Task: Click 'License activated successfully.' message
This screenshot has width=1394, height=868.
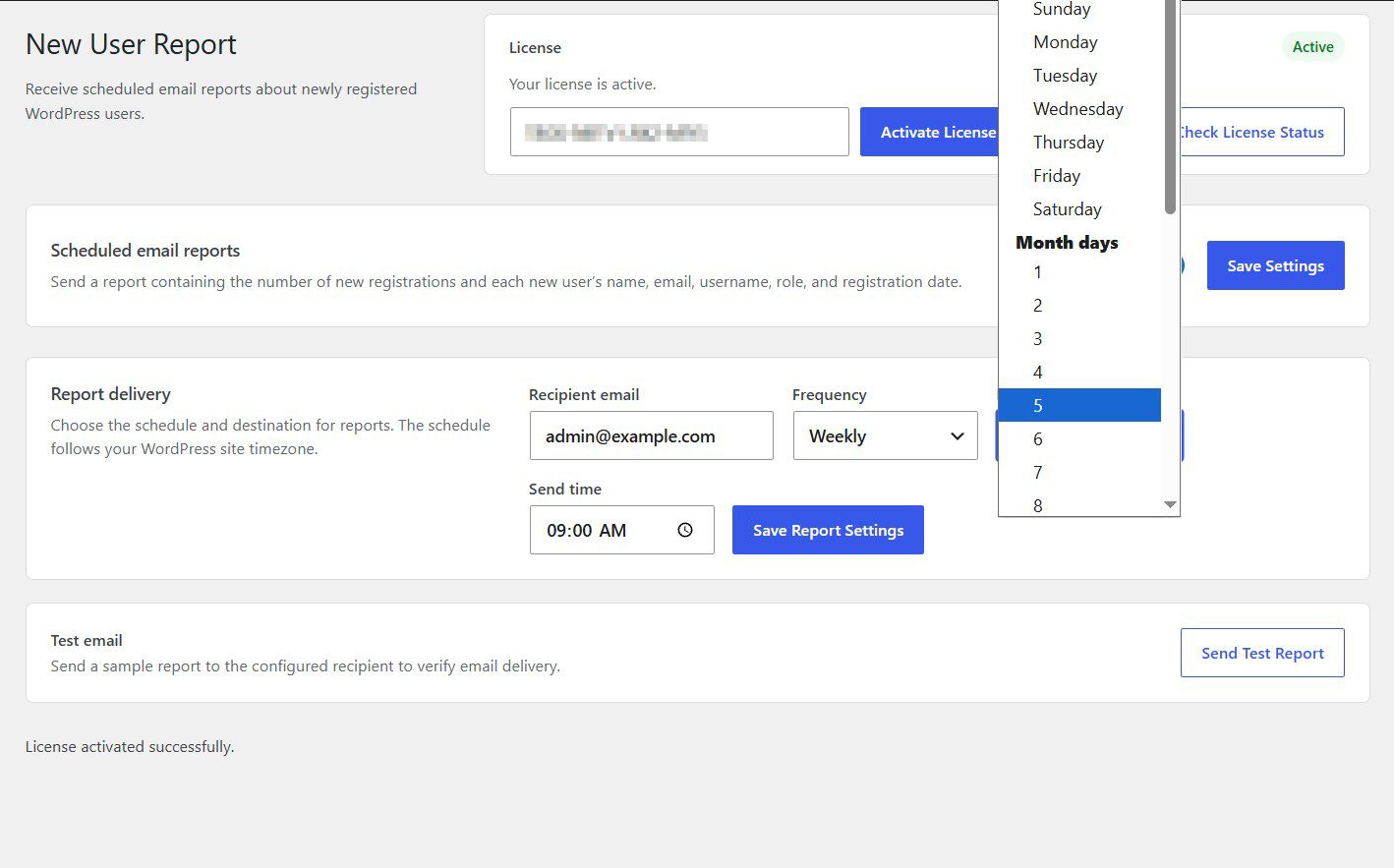Action: coord(130,746)
